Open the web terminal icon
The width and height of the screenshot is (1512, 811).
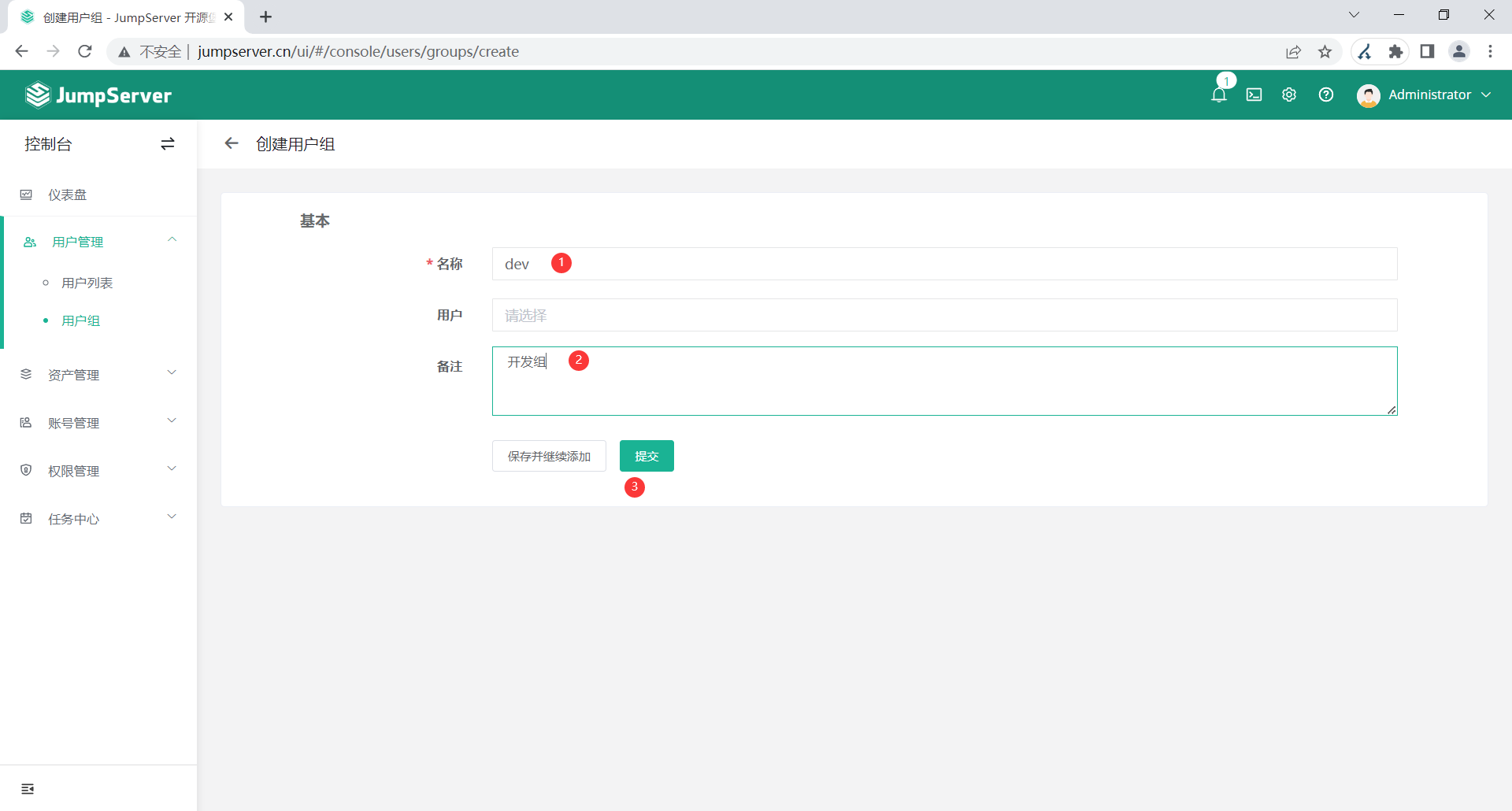pyautogui.click(x=1254, y=95)
